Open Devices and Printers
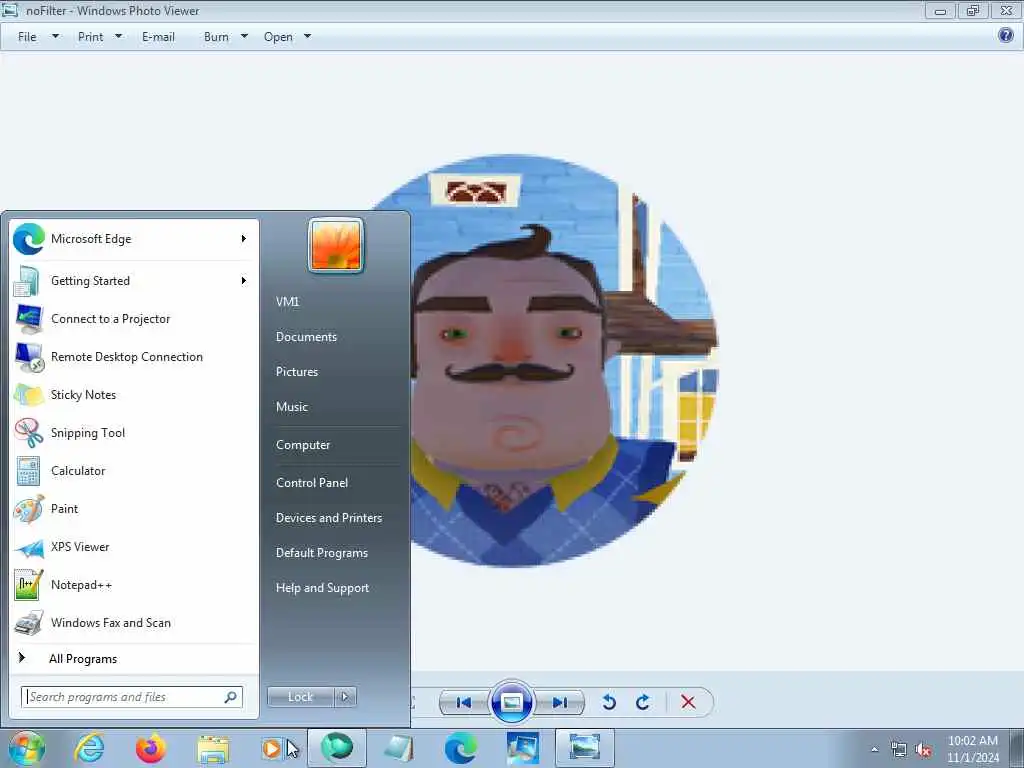This screenshot has width=1024, height=768. [328, 518]
